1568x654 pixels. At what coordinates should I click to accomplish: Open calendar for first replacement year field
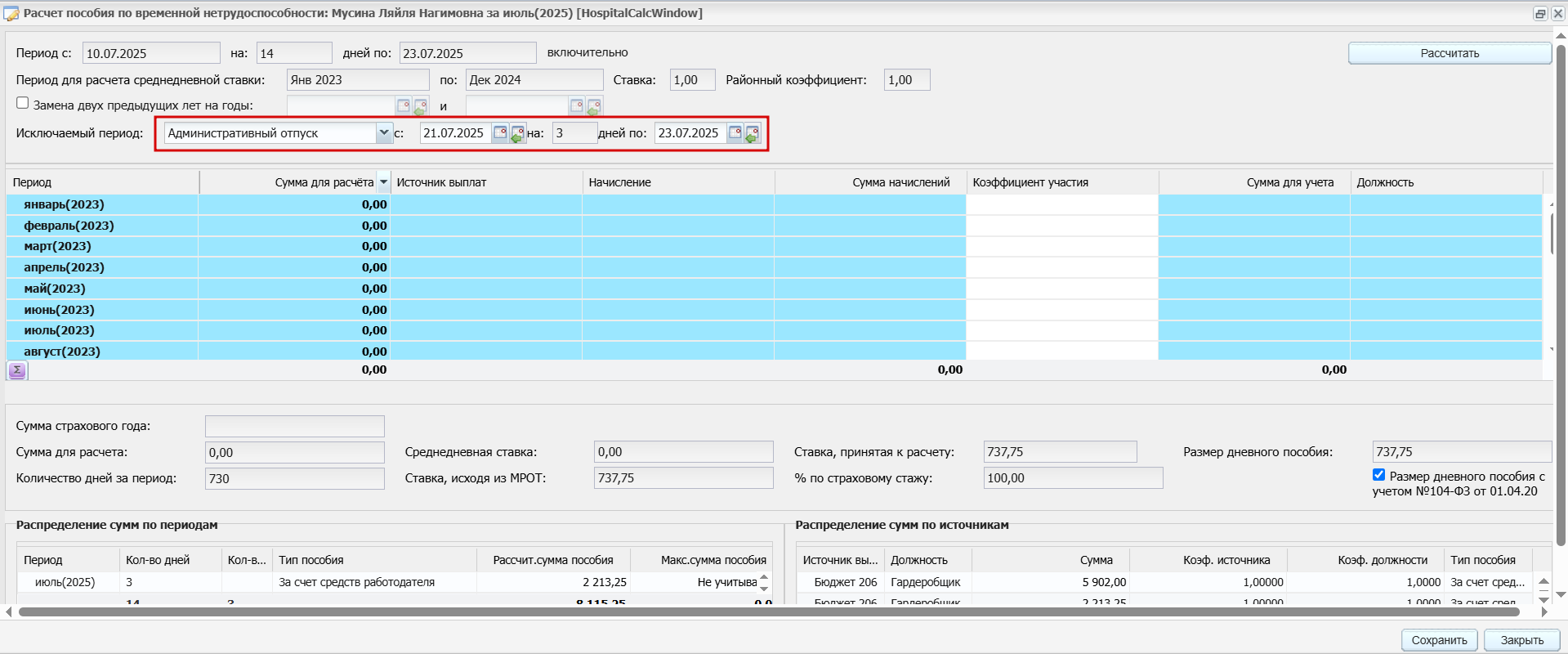coord(403,105)
